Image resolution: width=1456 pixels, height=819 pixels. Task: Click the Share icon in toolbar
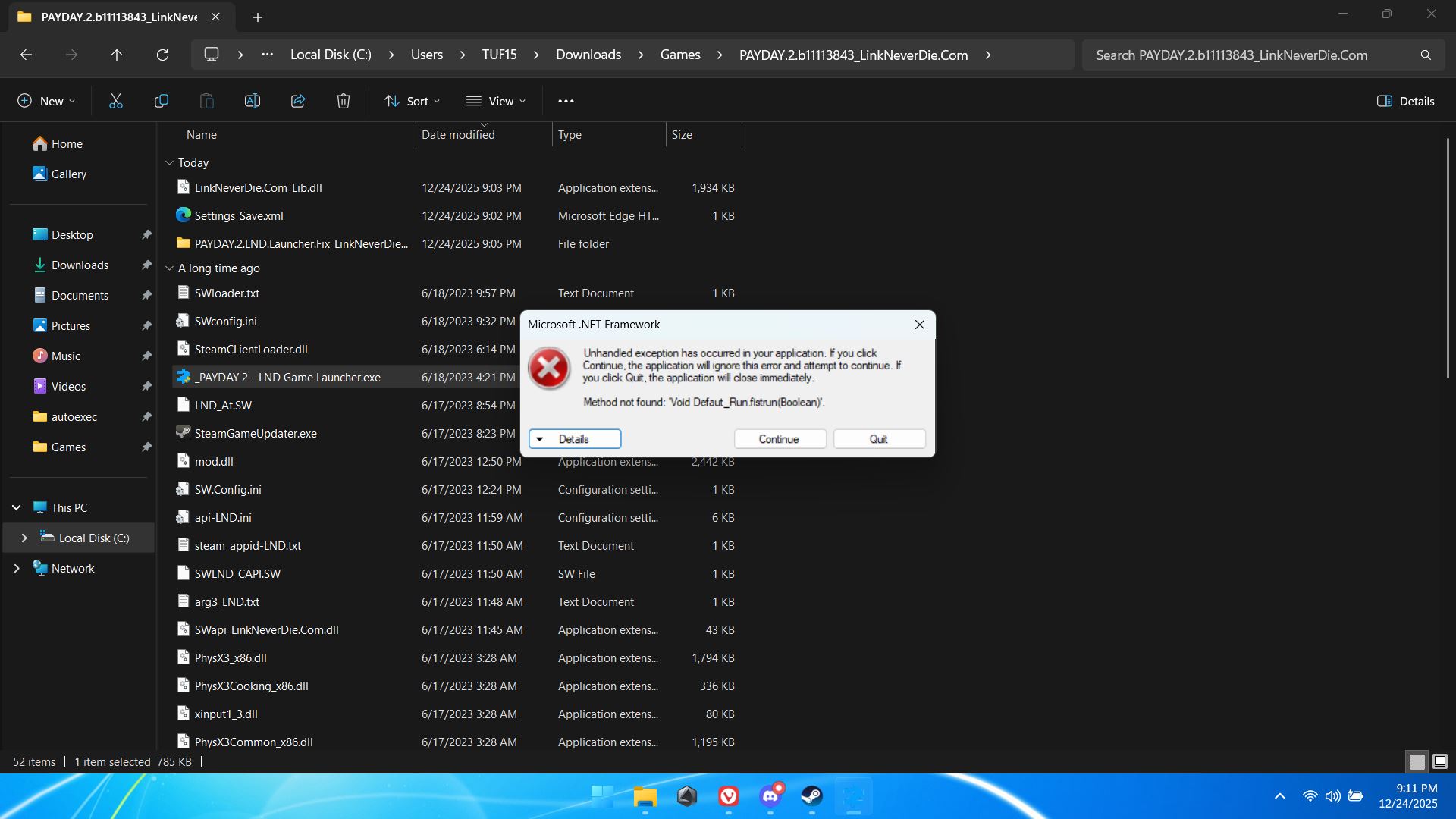click(297, 101)
